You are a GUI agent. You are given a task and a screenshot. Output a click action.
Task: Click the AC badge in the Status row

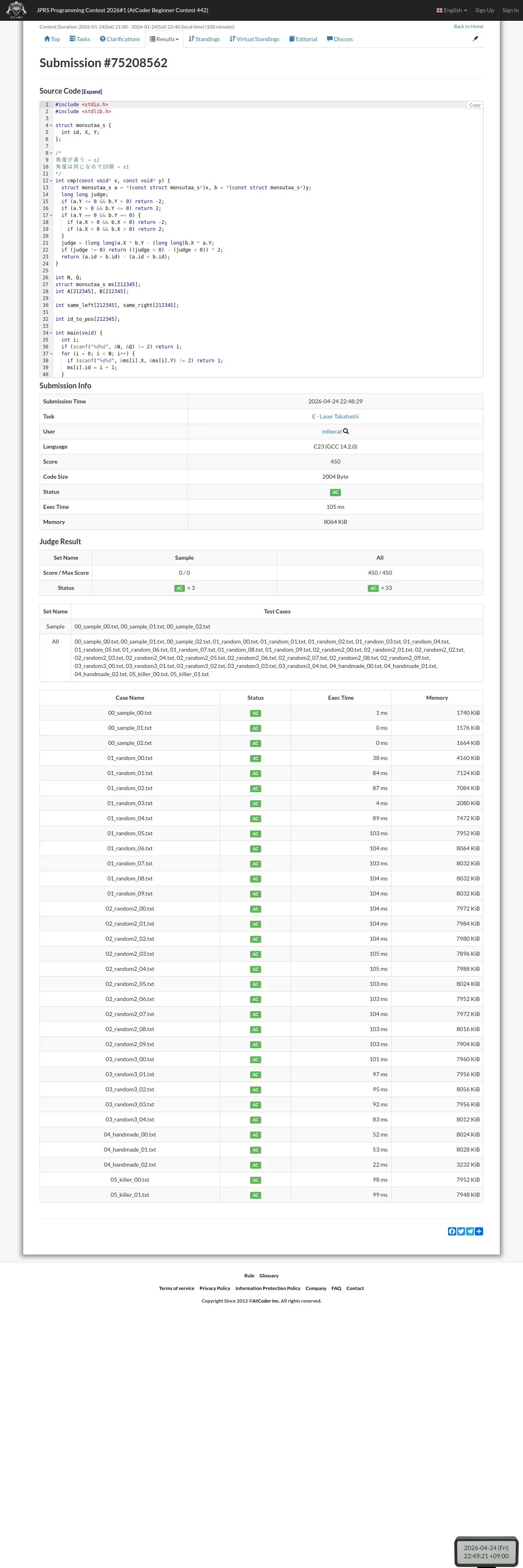(336, 493)
